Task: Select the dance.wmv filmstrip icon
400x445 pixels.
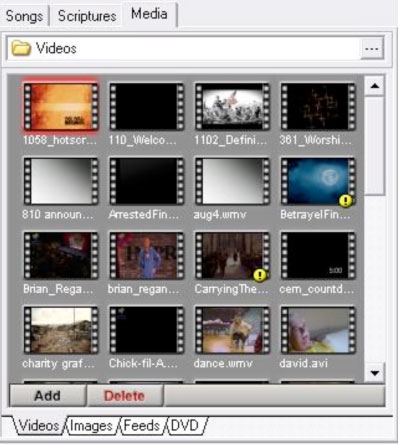Action: pyautogui.click(x=232, y=330)
